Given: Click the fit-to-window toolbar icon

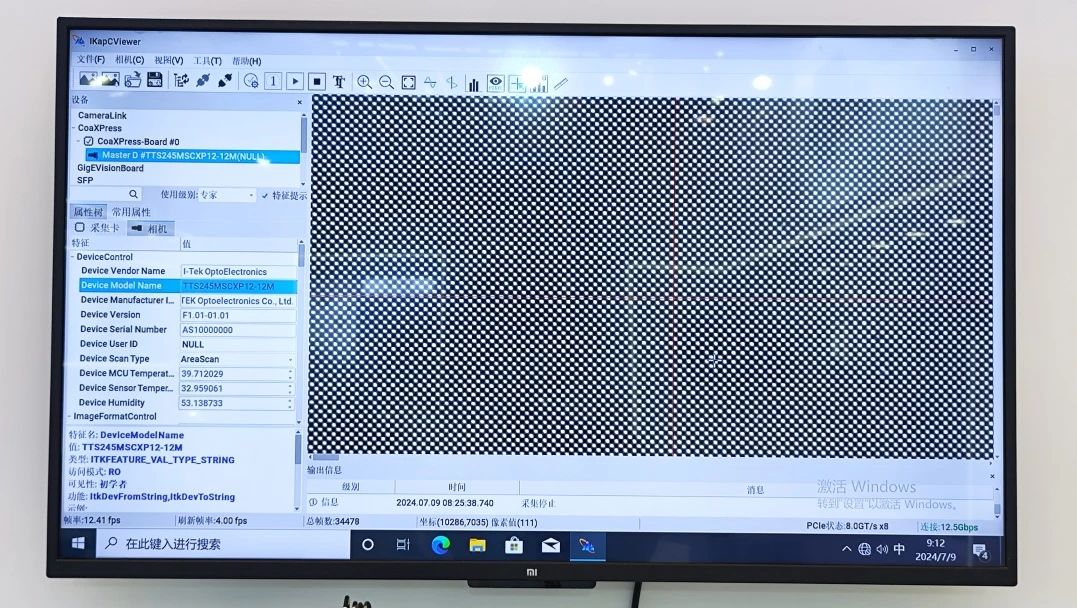Looking at the screenshot, I should 408,83.
